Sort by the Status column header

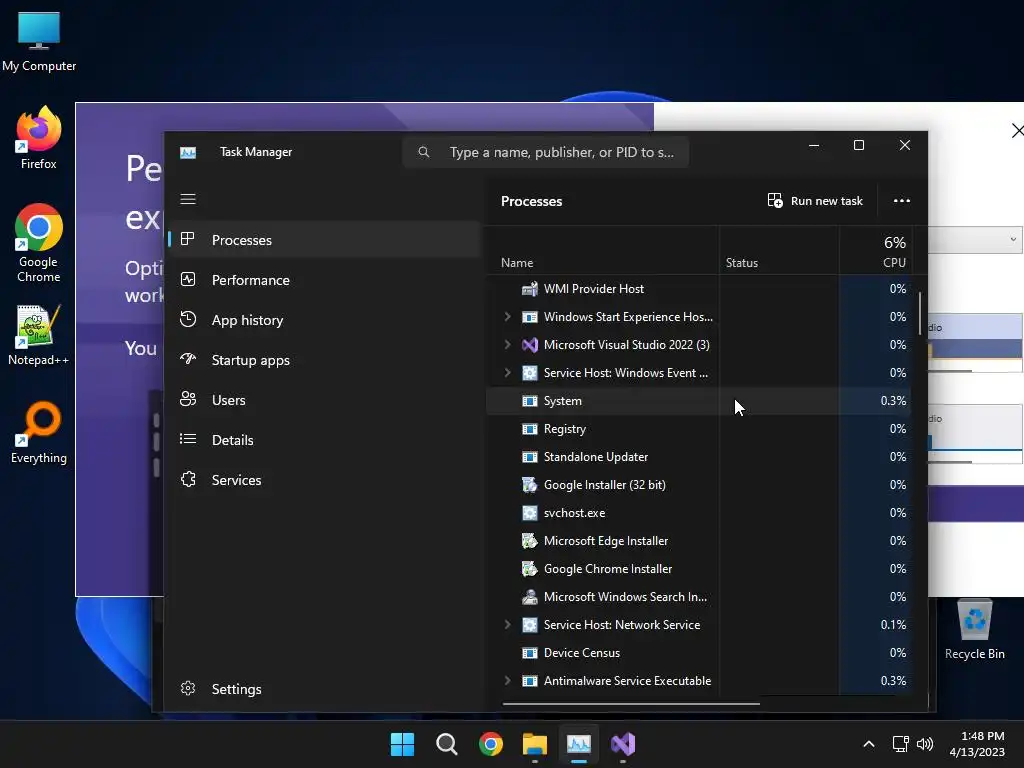coord(779,250)
